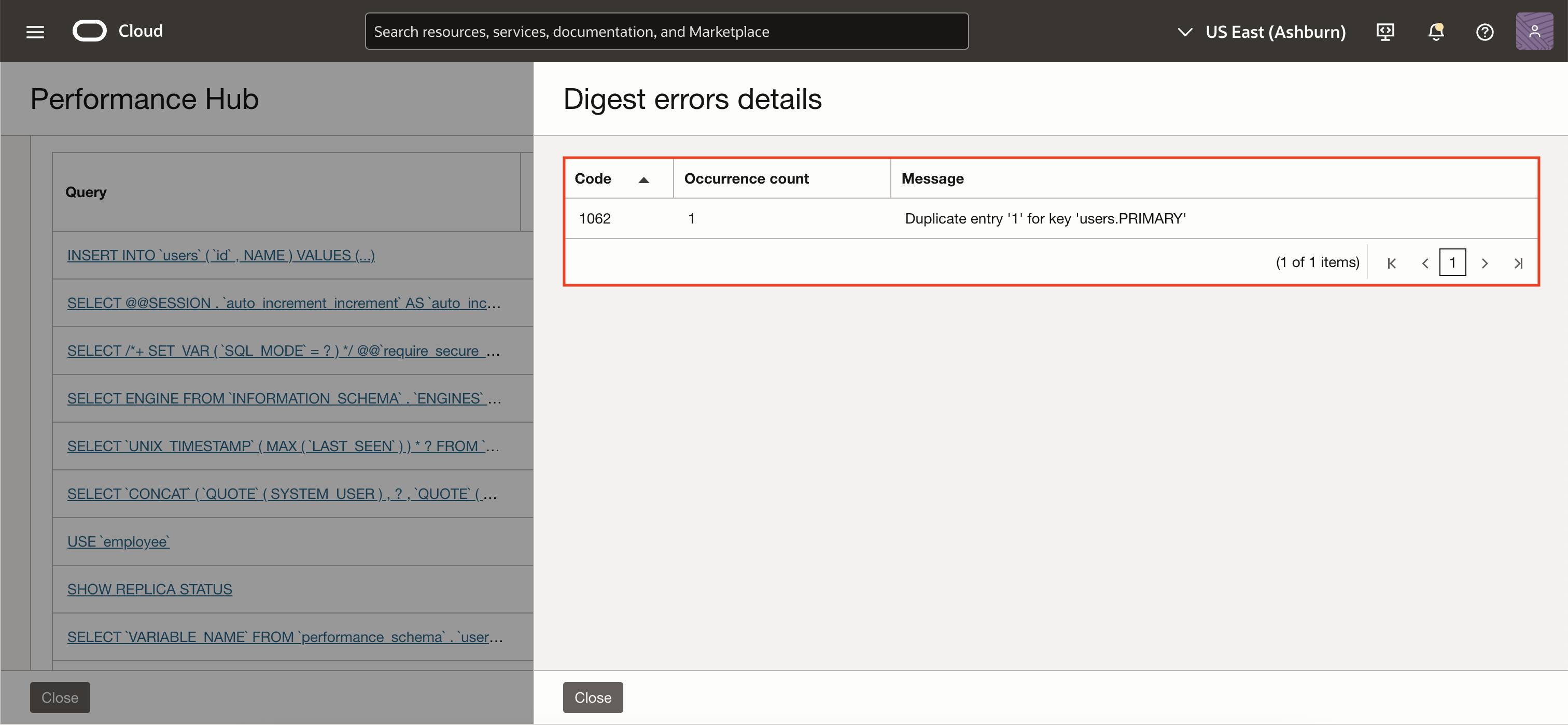Image resolution: width=1568 pixels, height=725 pixels.
Task: Go to the next error page
Action: click(1485, 262)
